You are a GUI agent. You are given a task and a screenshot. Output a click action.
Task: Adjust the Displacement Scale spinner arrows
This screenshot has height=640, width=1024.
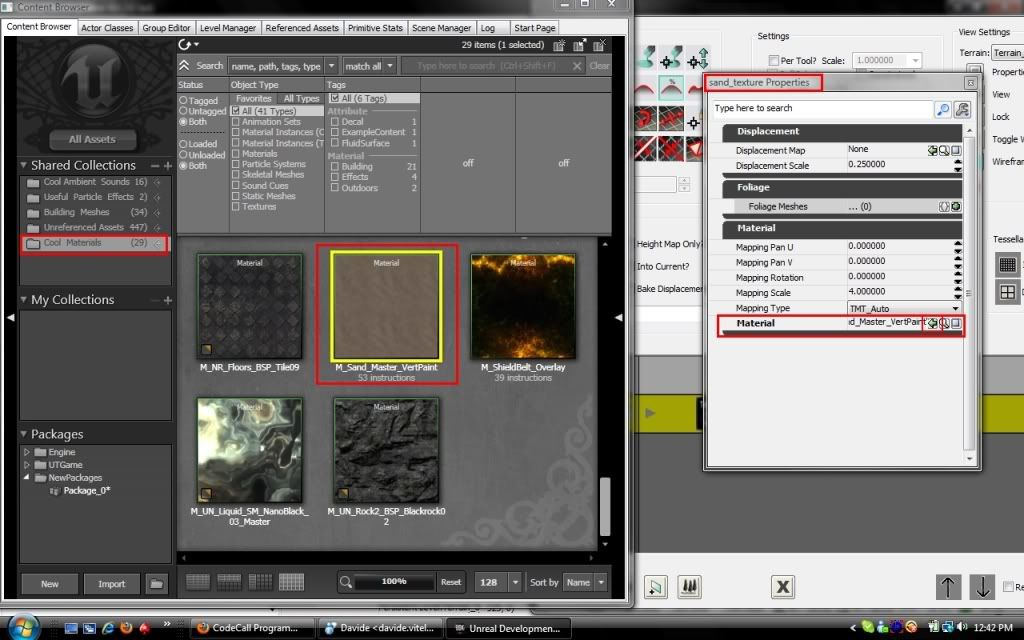point(957,166)
